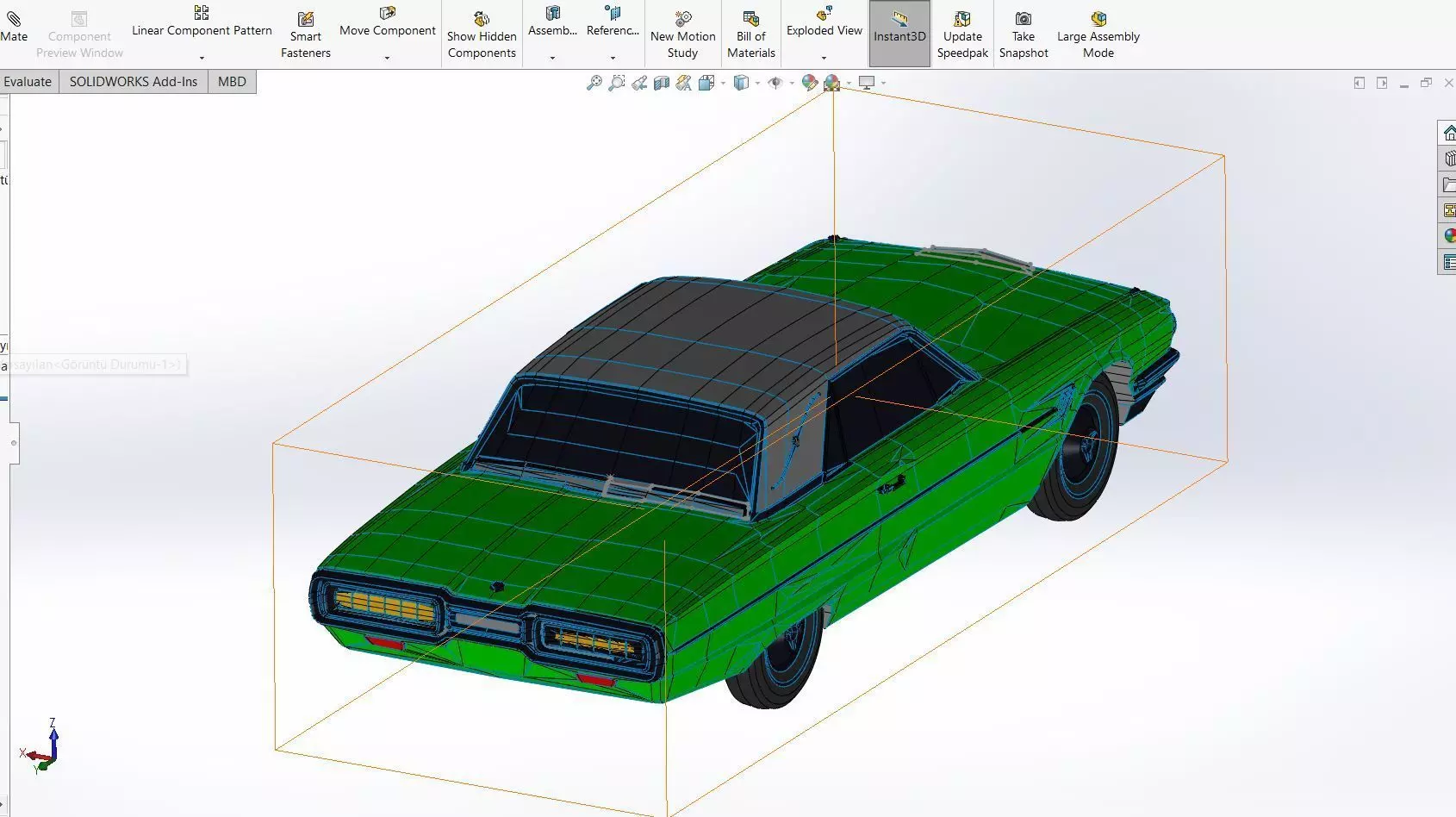Viewport: 1456px width, 817px height.
Task: Click the Take Snapshot camera tool
Action: 1024,34
